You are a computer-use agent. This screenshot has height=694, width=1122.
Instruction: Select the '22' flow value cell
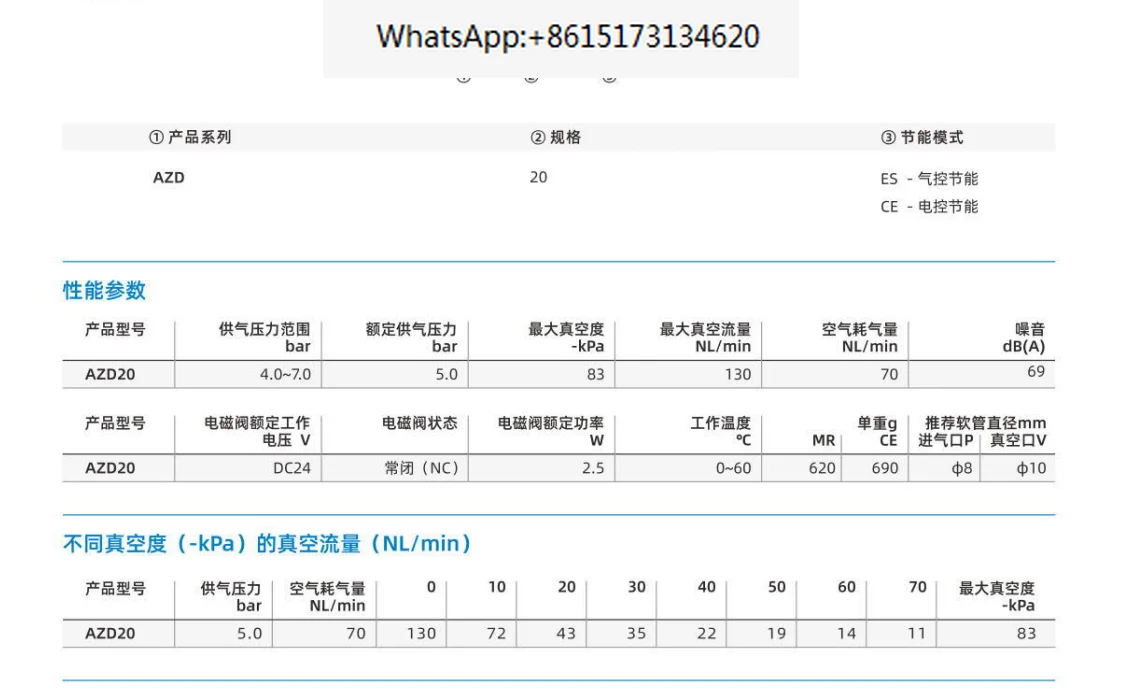(x=706, y=633)
